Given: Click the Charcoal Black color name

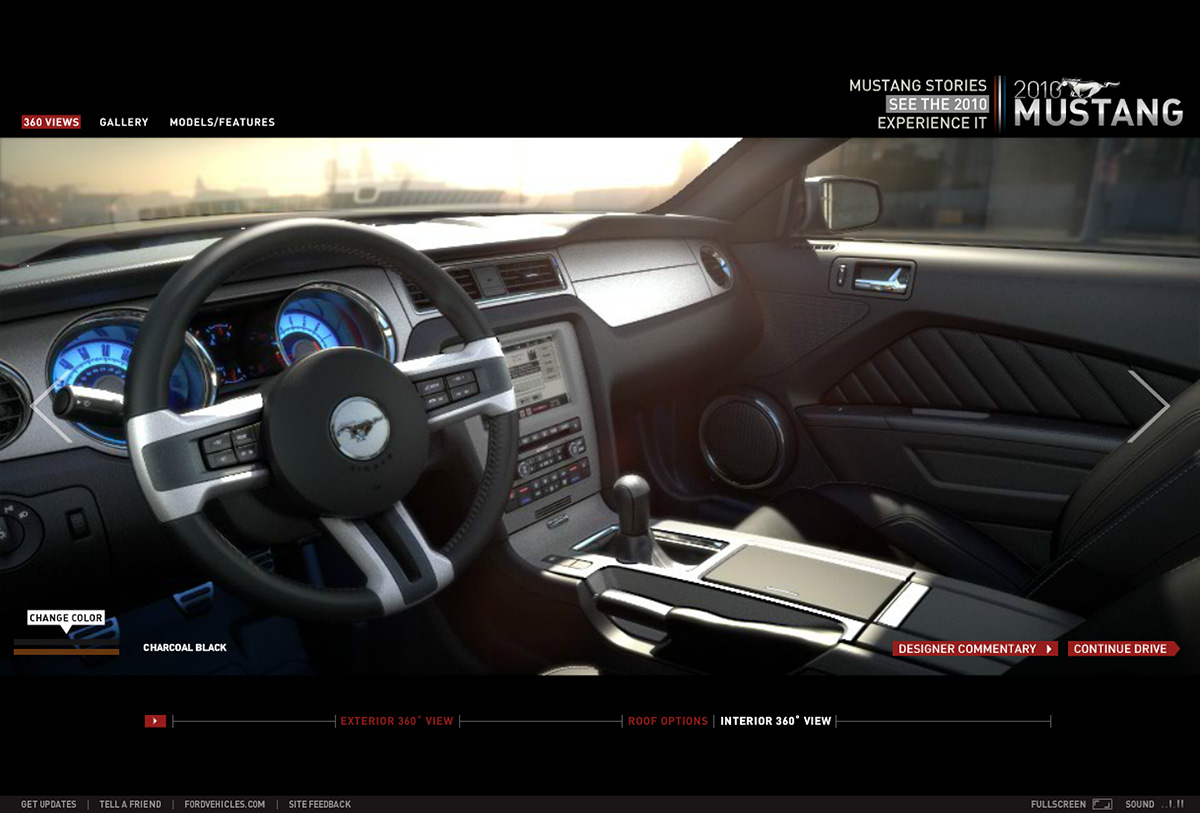Looking at the screenshot, I should [x=185, y=648].
